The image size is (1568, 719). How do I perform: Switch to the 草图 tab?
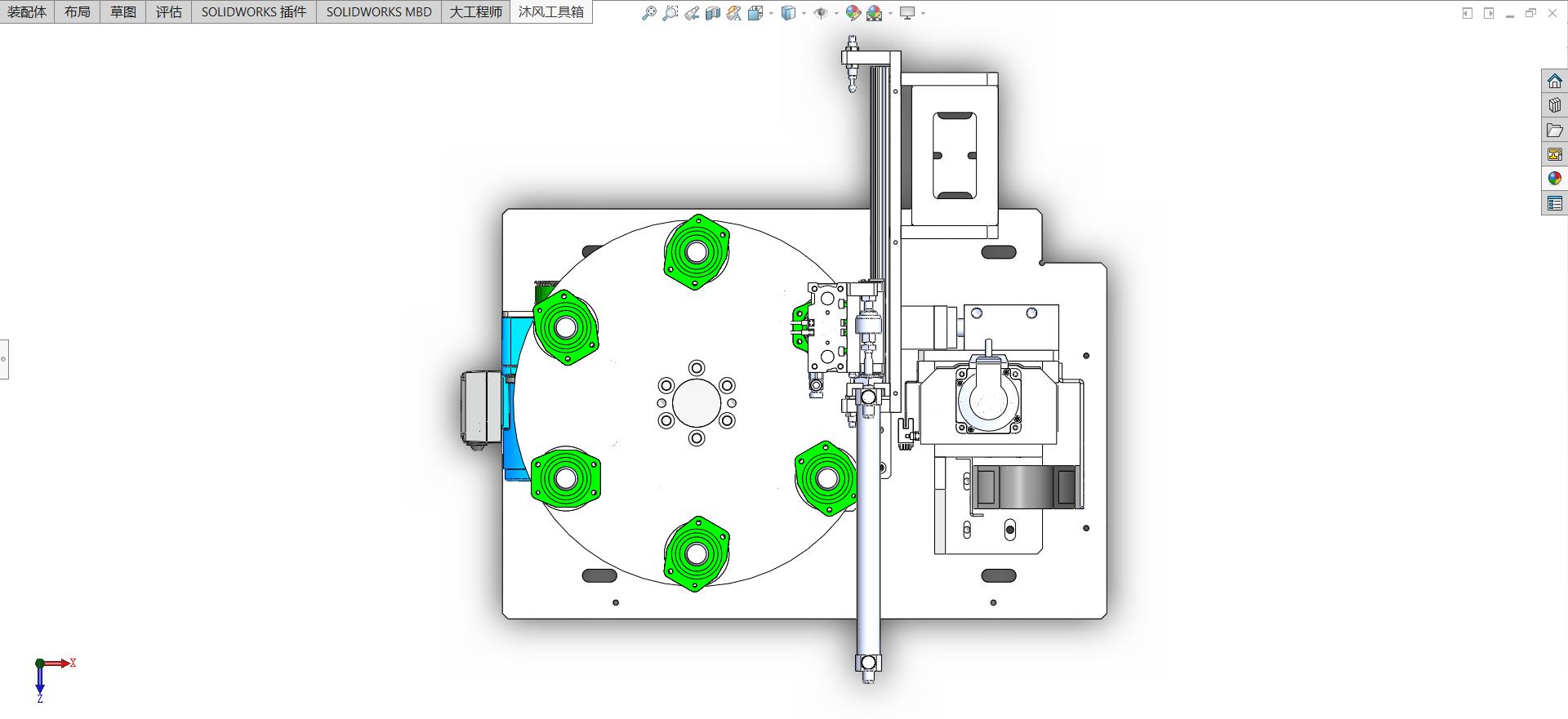point(123,11)
